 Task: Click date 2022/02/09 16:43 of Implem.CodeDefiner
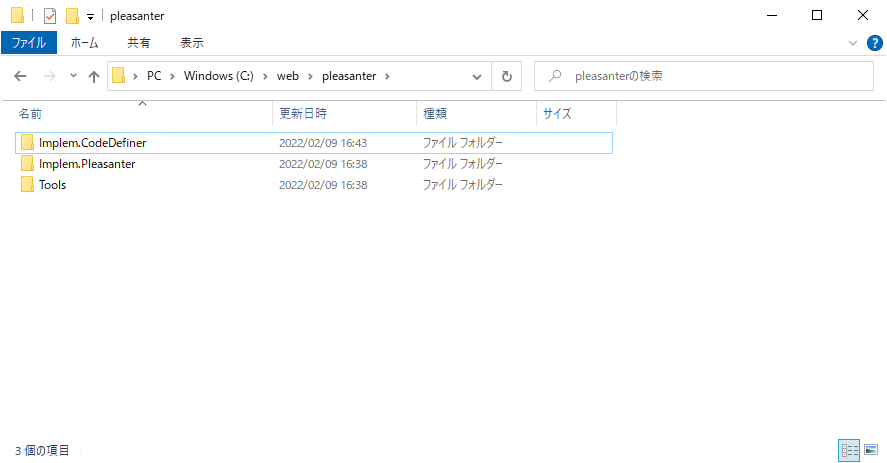(323, 143)
